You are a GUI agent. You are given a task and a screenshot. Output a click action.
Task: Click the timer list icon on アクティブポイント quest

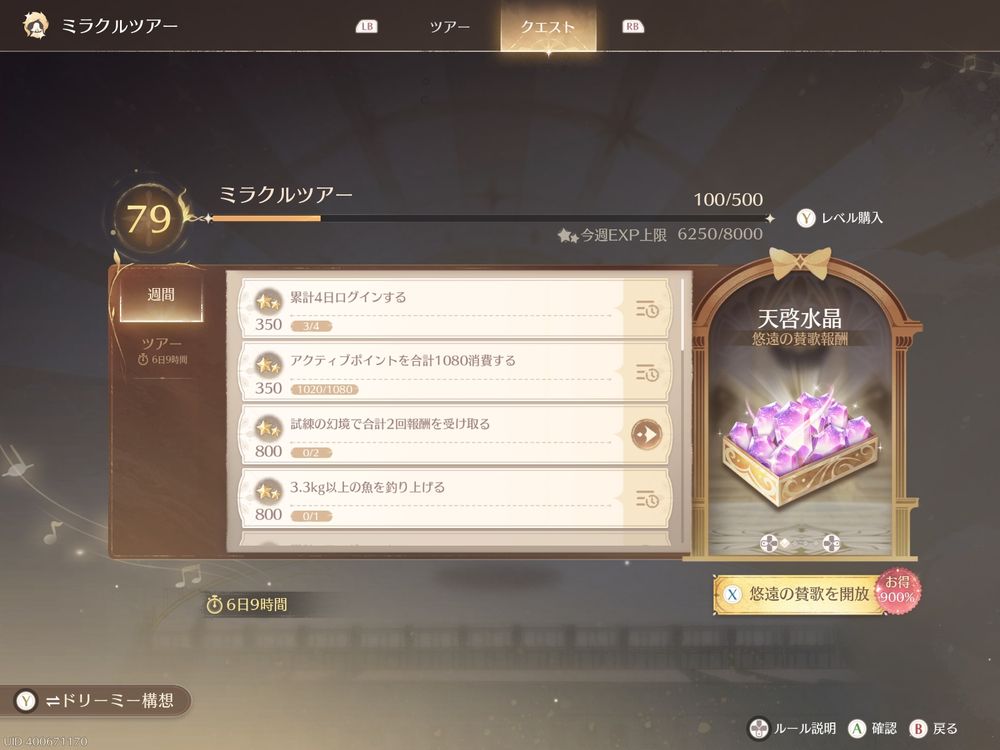(647, 372)
